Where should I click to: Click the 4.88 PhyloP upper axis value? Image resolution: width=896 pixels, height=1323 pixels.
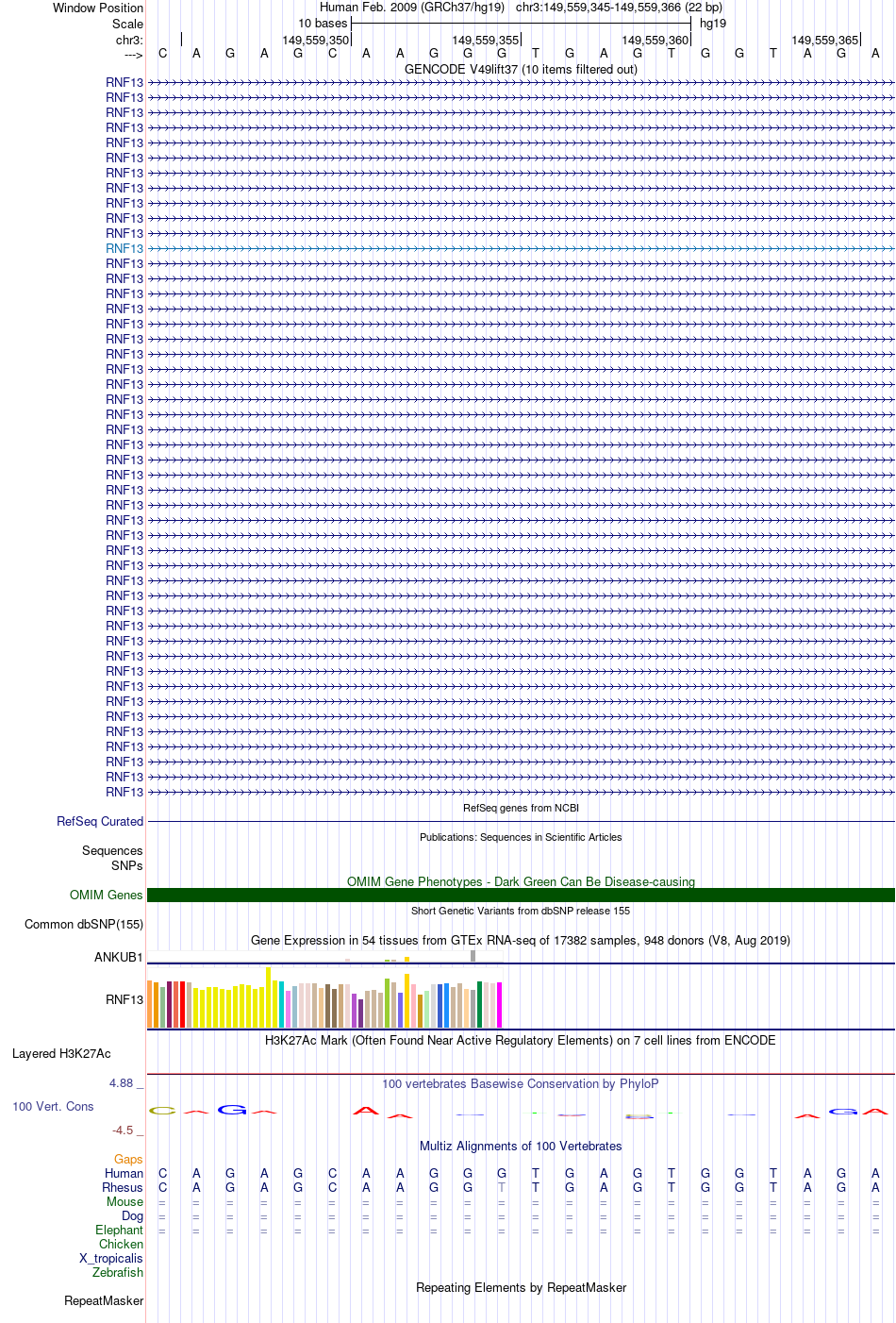121,1082
